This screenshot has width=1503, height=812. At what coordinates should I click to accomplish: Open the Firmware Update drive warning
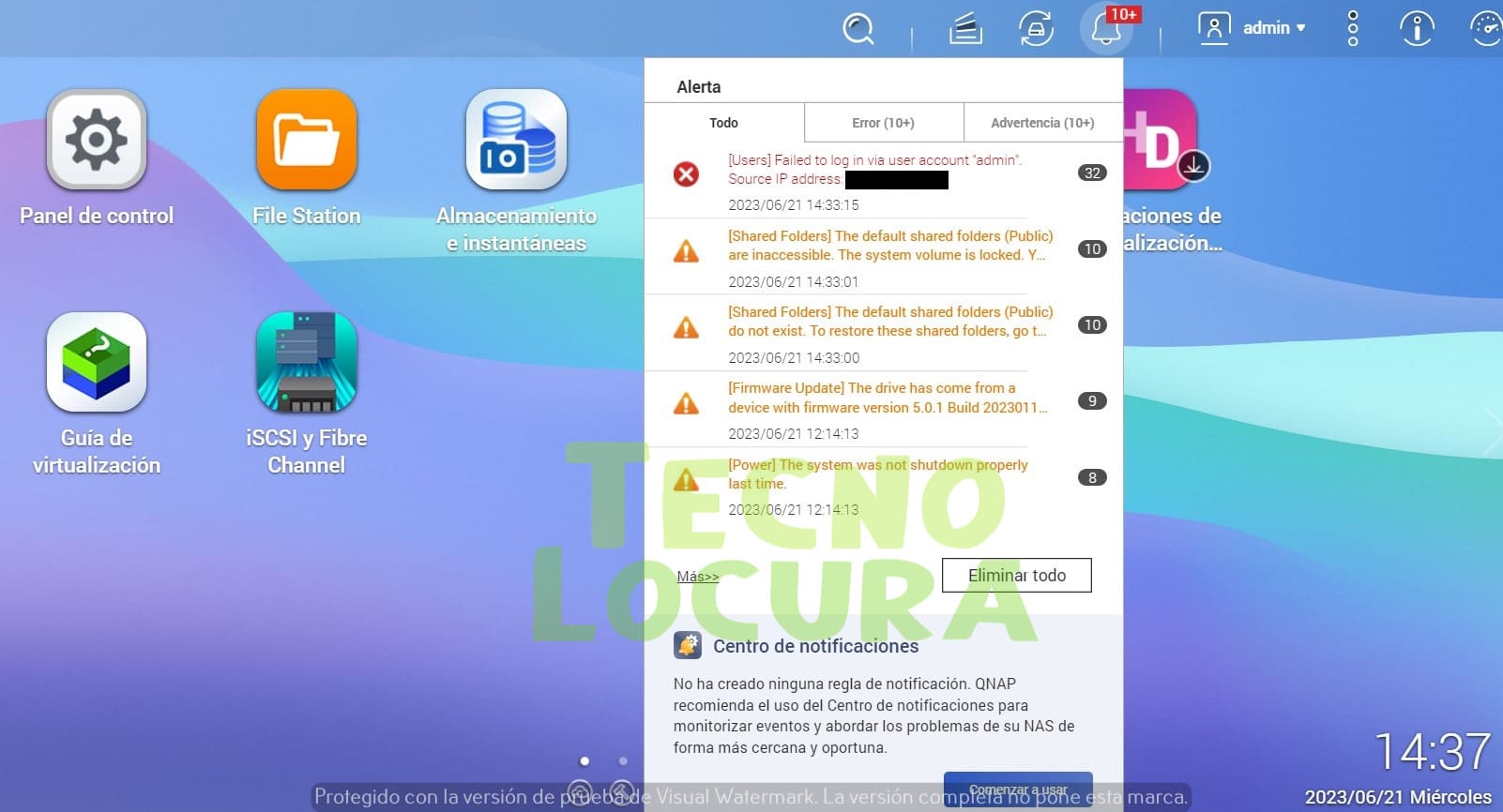(884, 409)
